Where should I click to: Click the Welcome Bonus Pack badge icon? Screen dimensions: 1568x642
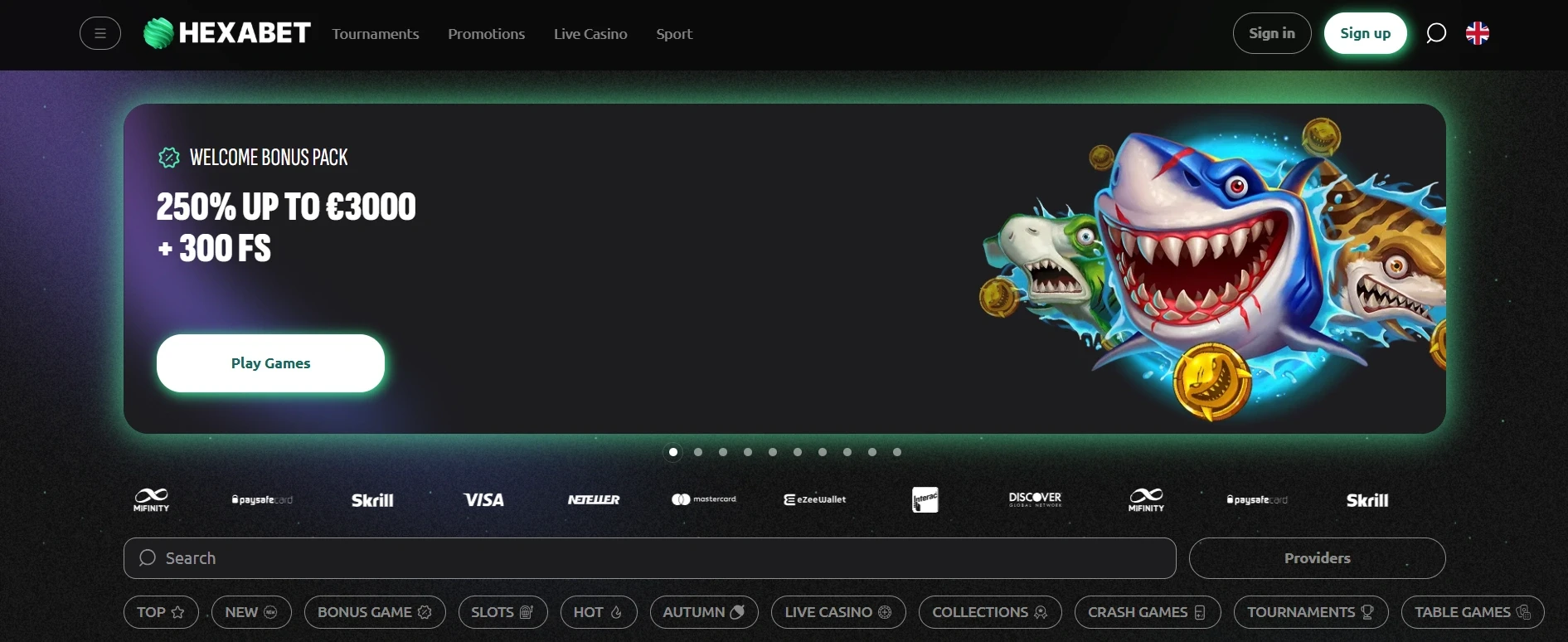pyautogui.click(x=169, y=158)
